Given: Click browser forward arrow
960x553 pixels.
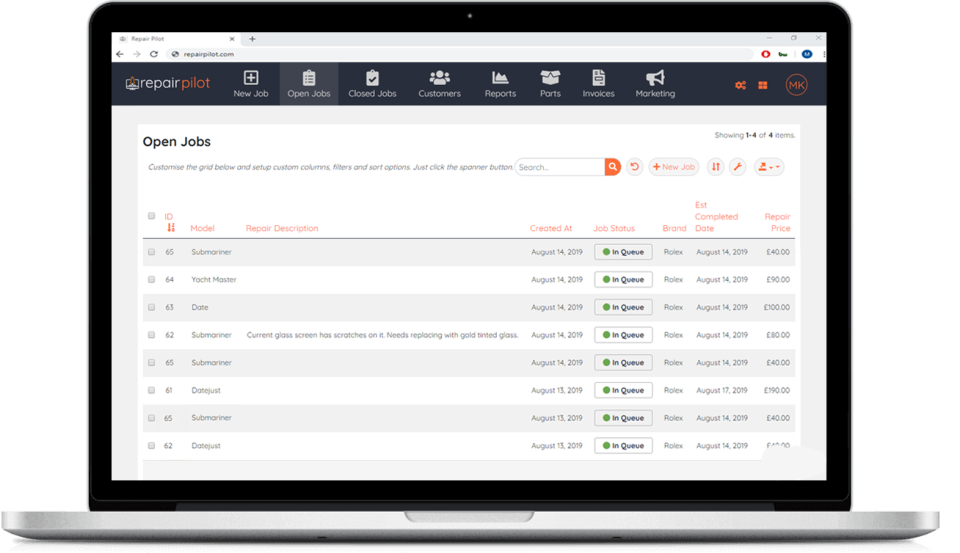Looking at the screenshot, I should (x=137, y=54).
